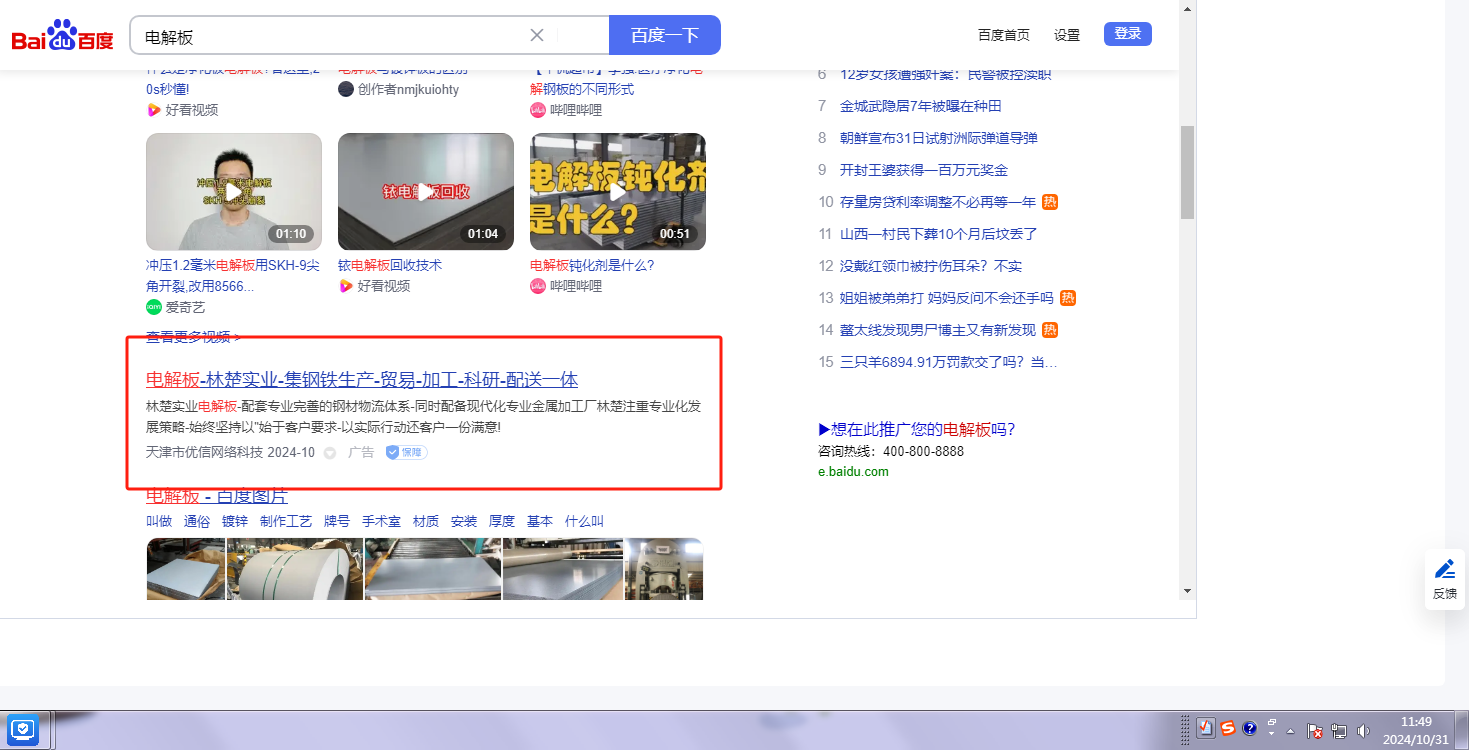Screen dimensions: 1469x750
Task: Click the scrollbar down arrow
Action: coord(1187,591)
